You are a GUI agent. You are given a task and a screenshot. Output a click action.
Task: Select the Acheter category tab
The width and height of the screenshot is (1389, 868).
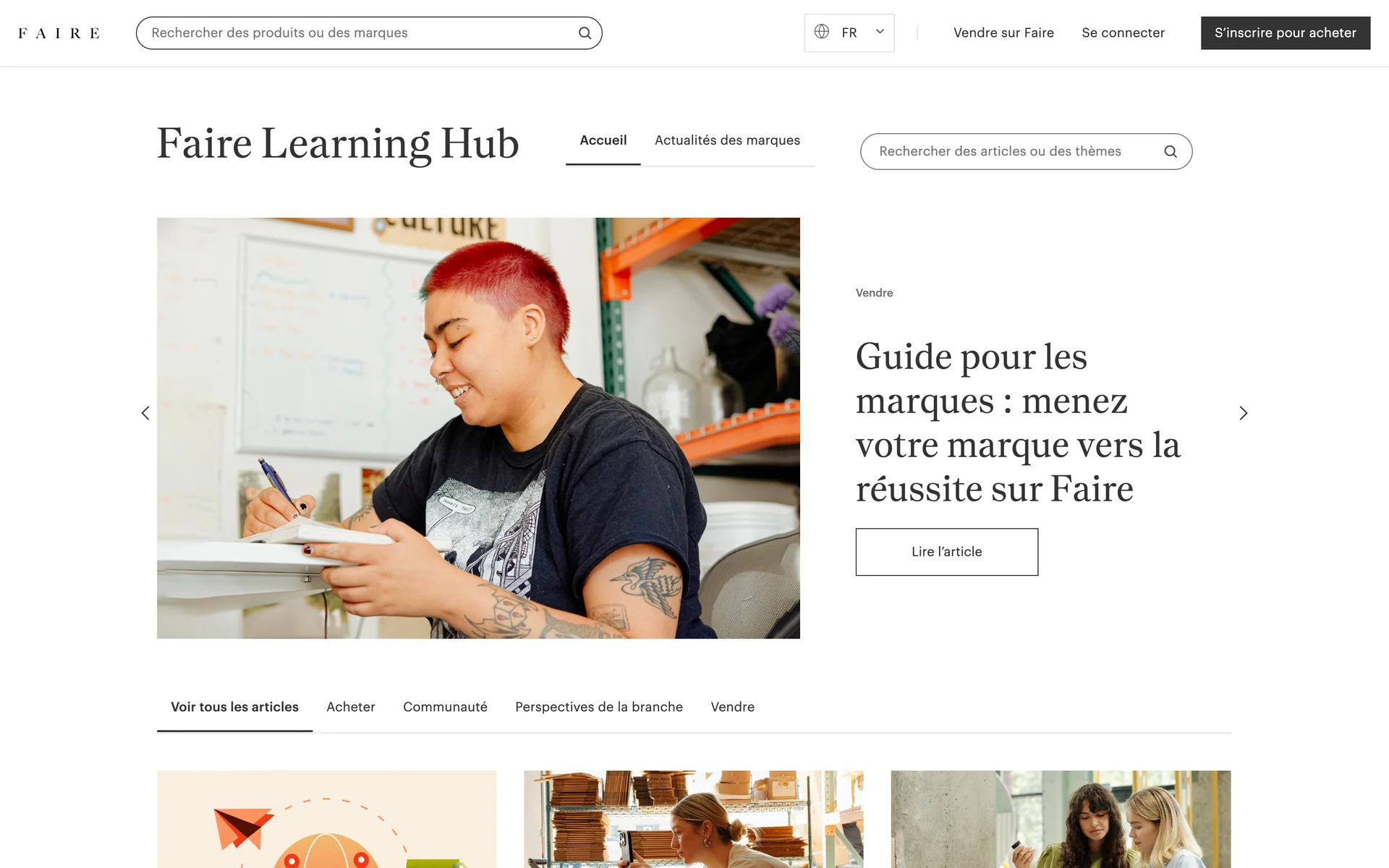click(351, 707)
